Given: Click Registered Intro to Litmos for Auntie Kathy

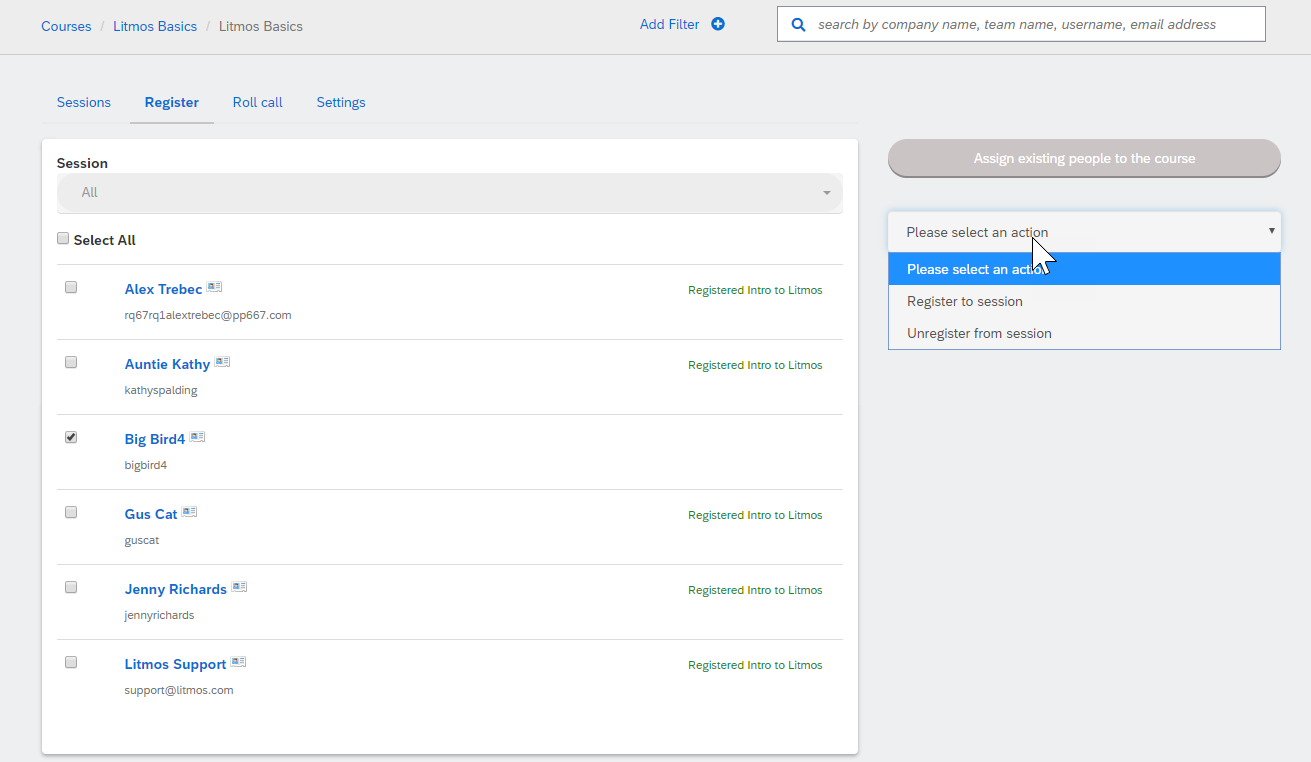Looking at the screenshot, I should click(x=755, y=365).
